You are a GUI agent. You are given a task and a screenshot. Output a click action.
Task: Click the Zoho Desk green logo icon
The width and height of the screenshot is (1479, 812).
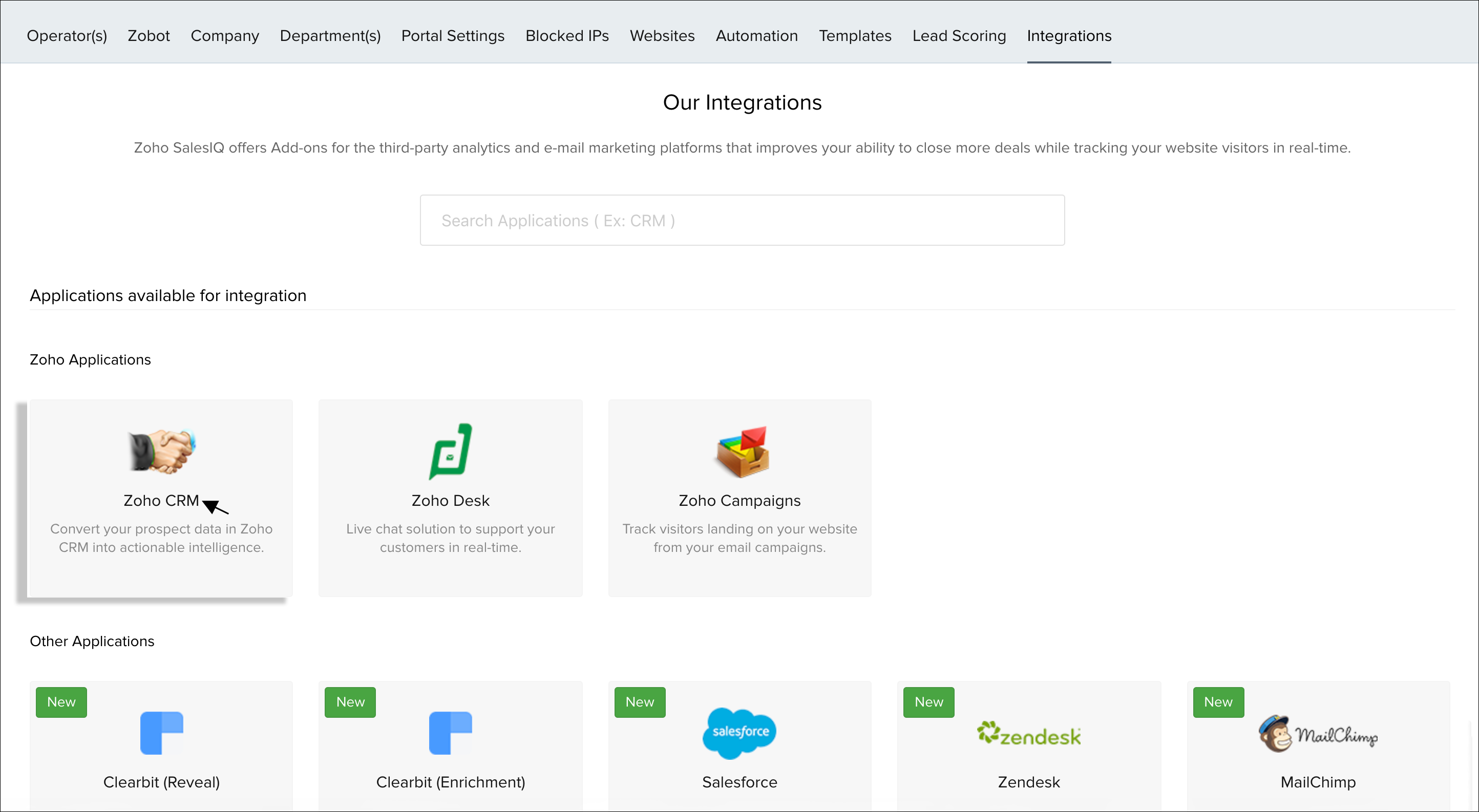pyautogui.click(x=451, y=451)
